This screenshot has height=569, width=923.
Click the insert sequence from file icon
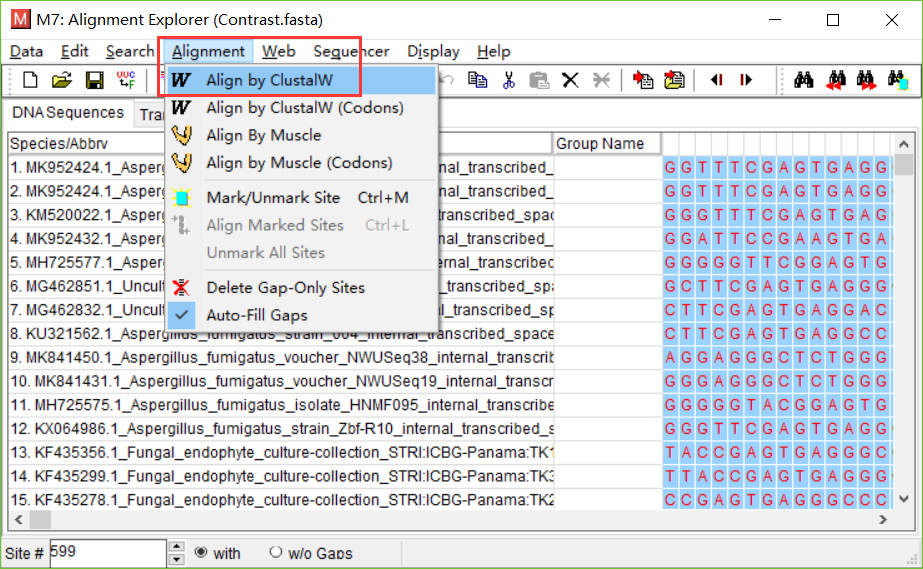click(642, 79)
